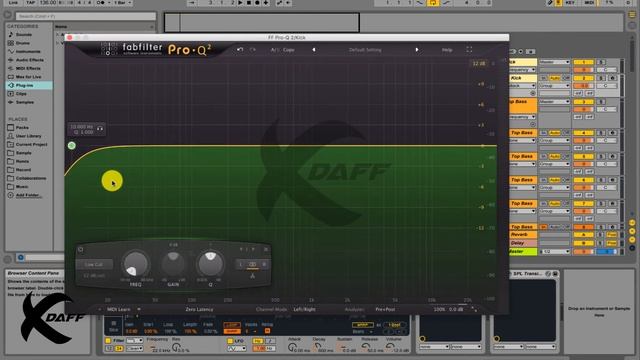Click the transport Play button
This screenshot has width=640, height=360.
pos(240,3)
